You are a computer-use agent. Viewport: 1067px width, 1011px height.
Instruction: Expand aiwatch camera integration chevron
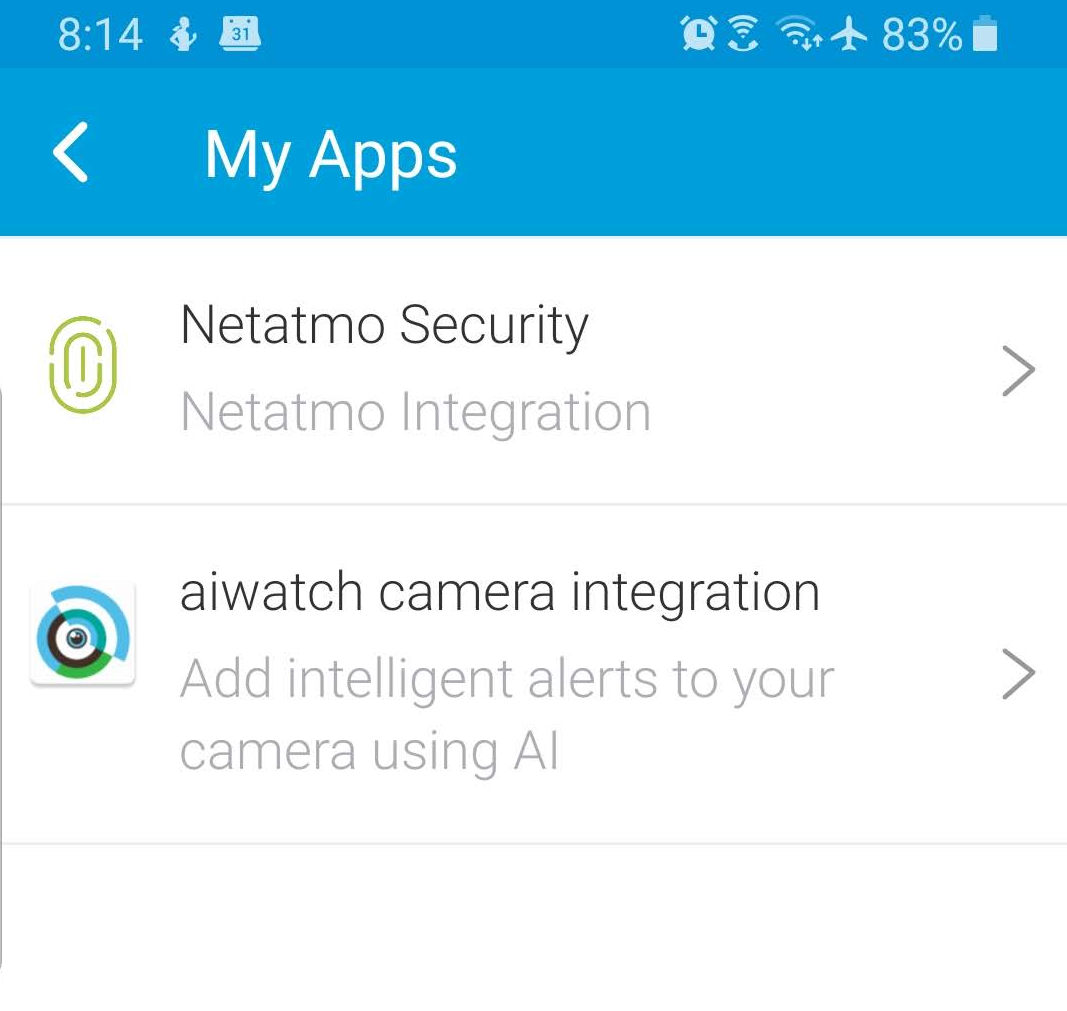point(1018,674)
